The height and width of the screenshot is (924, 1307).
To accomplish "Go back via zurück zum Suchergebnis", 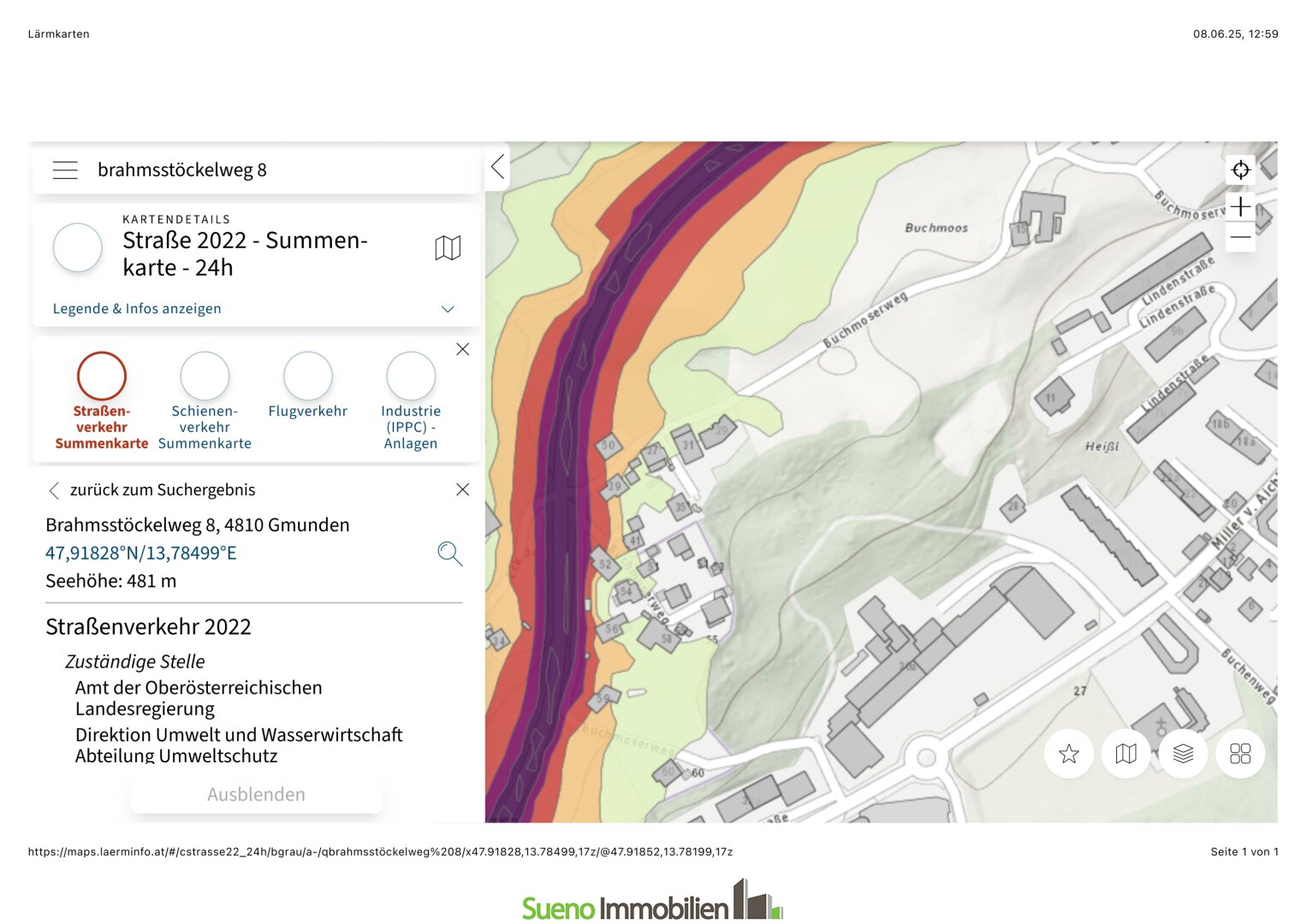I will coord(154,490).
